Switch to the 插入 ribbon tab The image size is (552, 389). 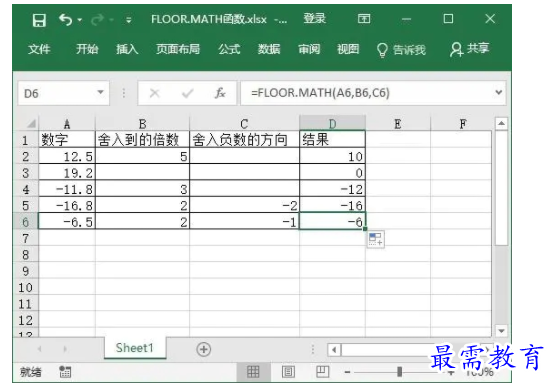point(127,49)
